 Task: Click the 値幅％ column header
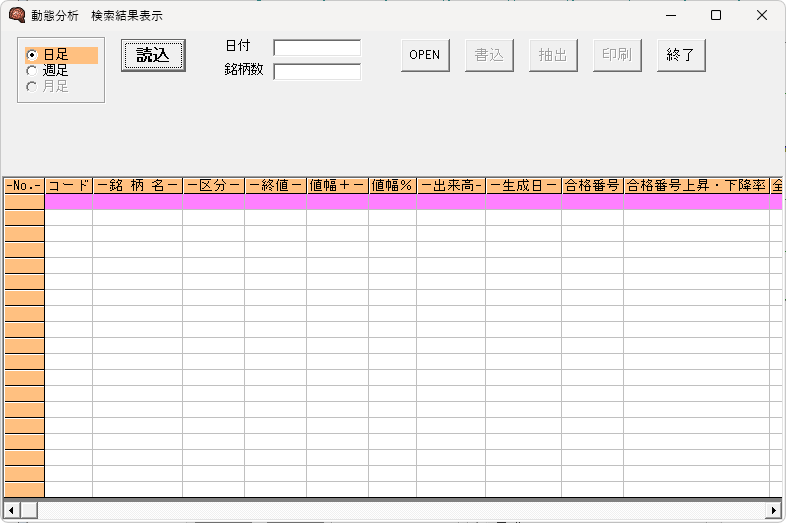[x=392, y=186]
